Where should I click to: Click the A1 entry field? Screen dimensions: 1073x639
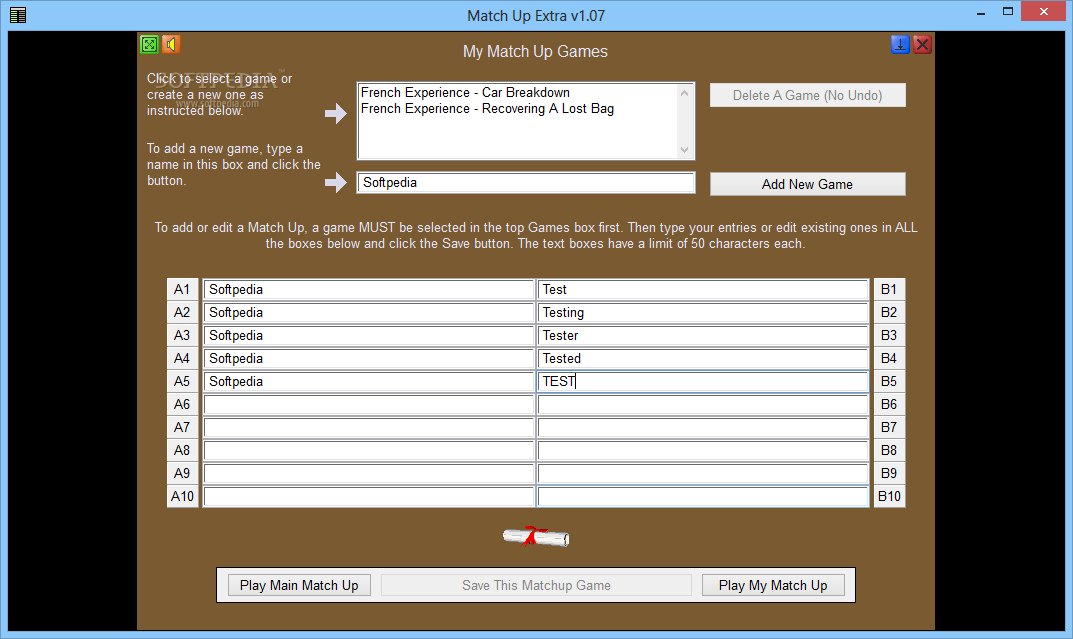point(369,289)
